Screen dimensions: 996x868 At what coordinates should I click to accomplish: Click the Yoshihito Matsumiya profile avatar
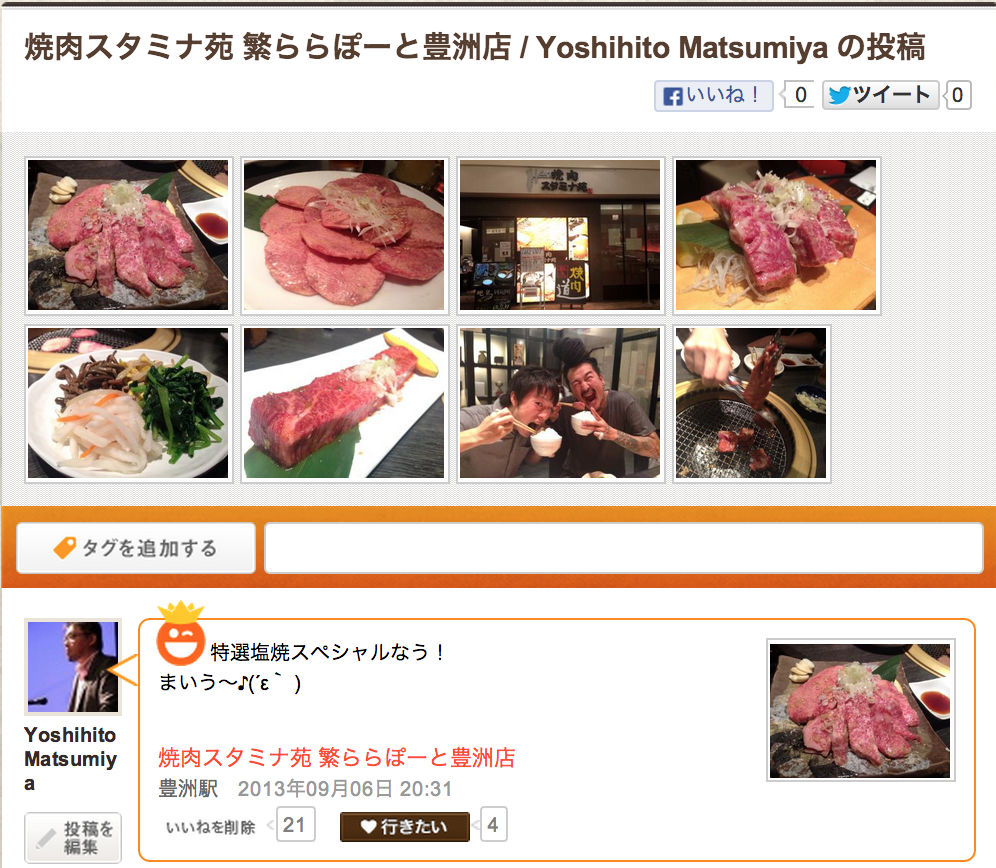pyautogui.click(x=72, y=667)
